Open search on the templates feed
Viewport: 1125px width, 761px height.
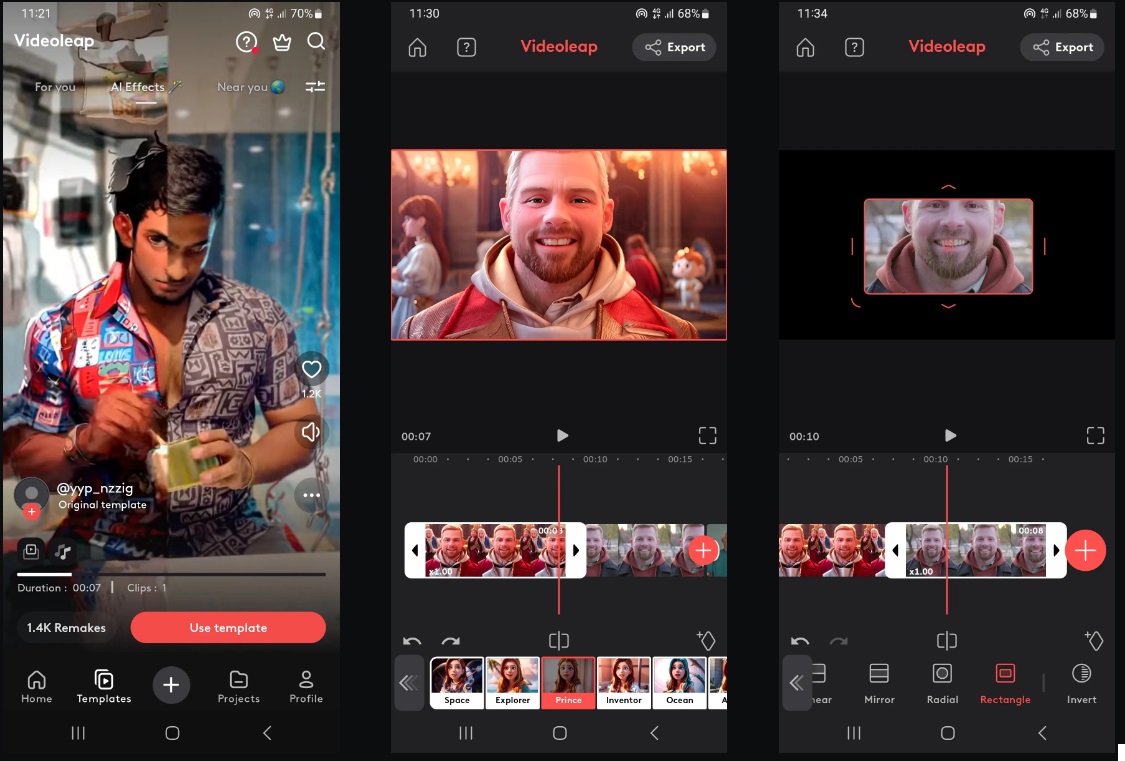click(x=316, y=42)
